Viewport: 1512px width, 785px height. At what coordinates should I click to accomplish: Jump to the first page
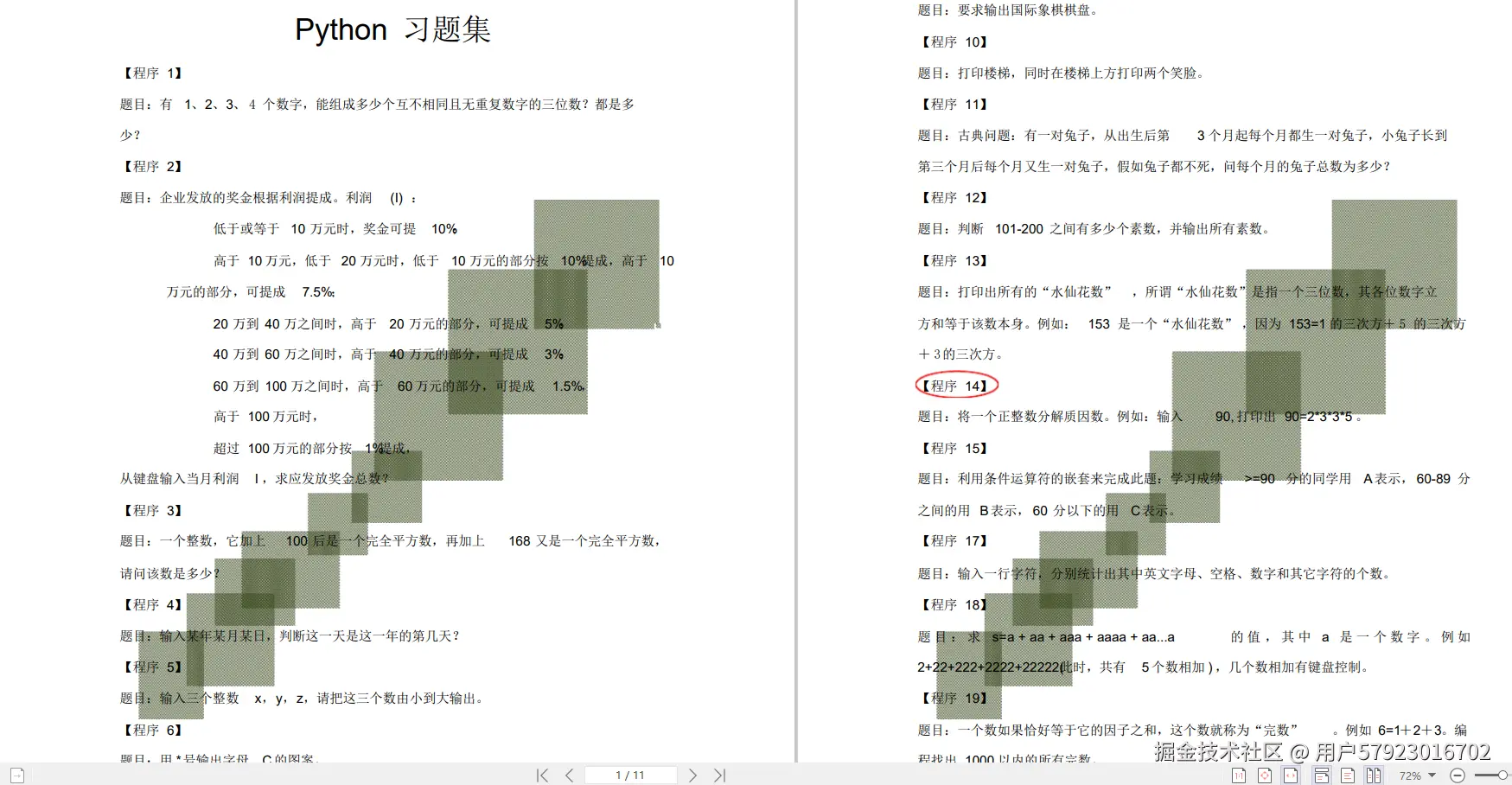coord(542,775)
